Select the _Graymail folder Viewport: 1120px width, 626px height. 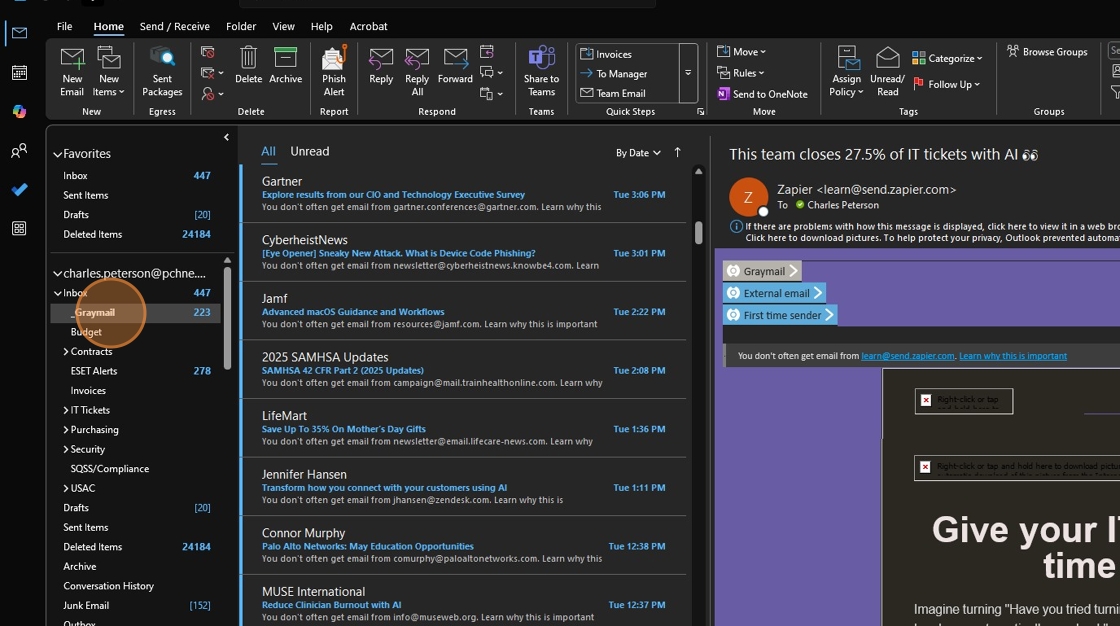coord(136,312)
